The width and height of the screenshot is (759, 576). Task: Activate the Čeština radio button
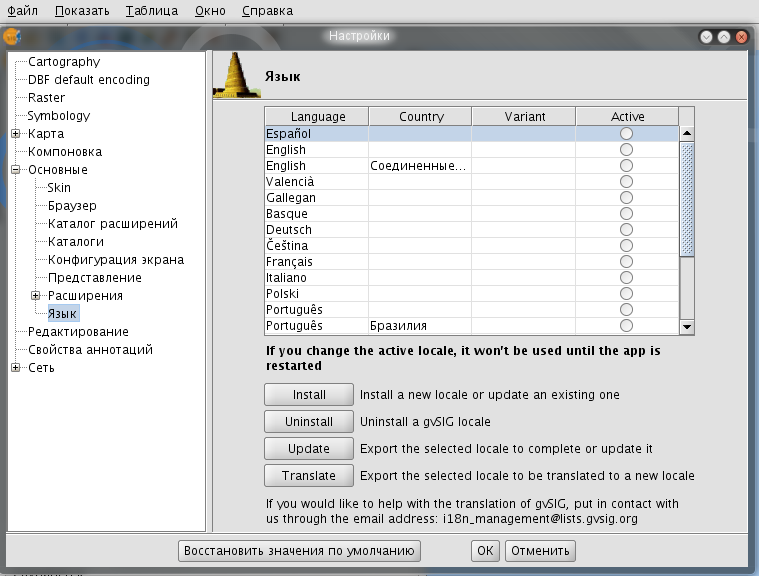626,245
